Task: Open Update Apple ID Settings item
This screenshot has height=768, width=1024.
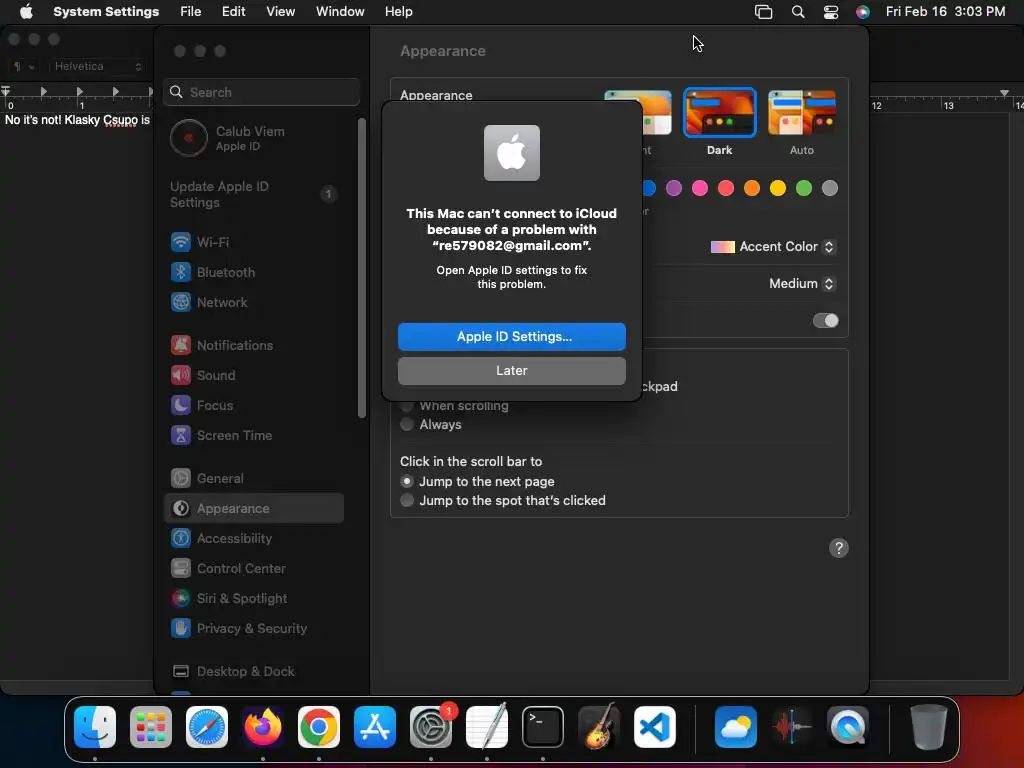Action: (253, 194)
